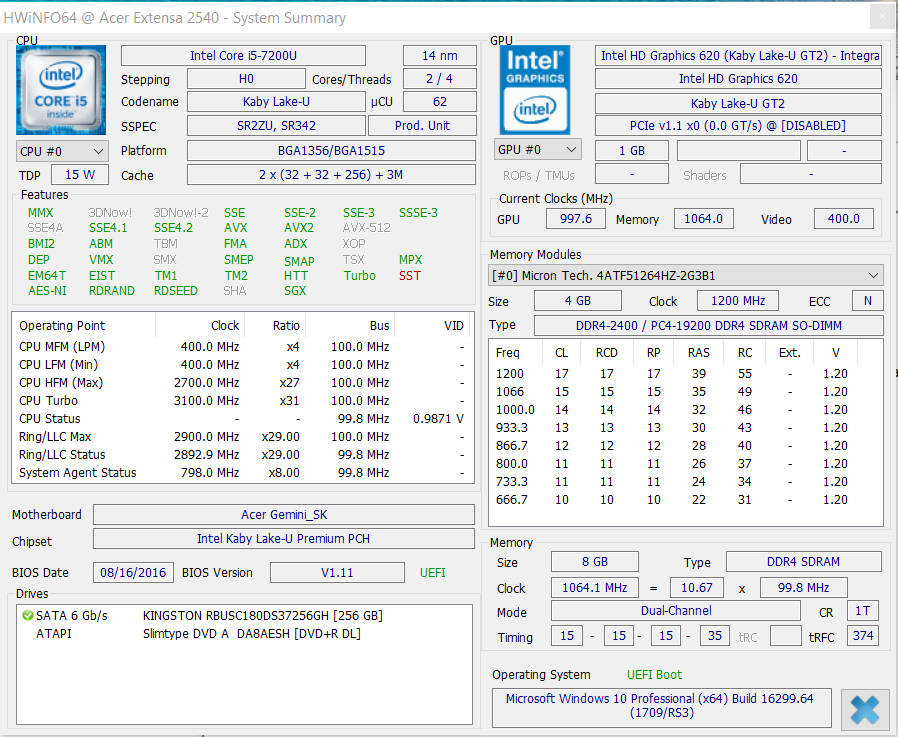The width and height of the screenshot is (898, 737).
Task: Click the Intel Core i5-7200U name field
Action: point(257,56)
